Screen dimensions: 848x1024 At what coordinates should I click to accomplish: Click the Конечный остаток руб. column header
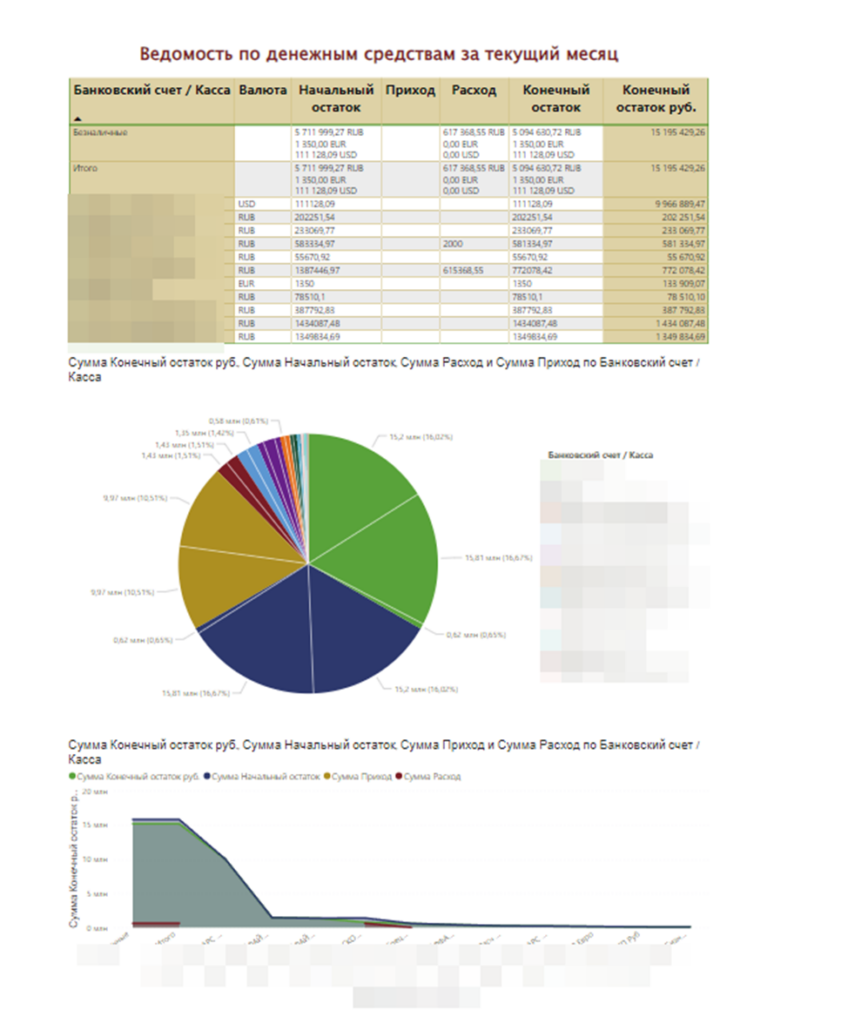click(656, 99)
